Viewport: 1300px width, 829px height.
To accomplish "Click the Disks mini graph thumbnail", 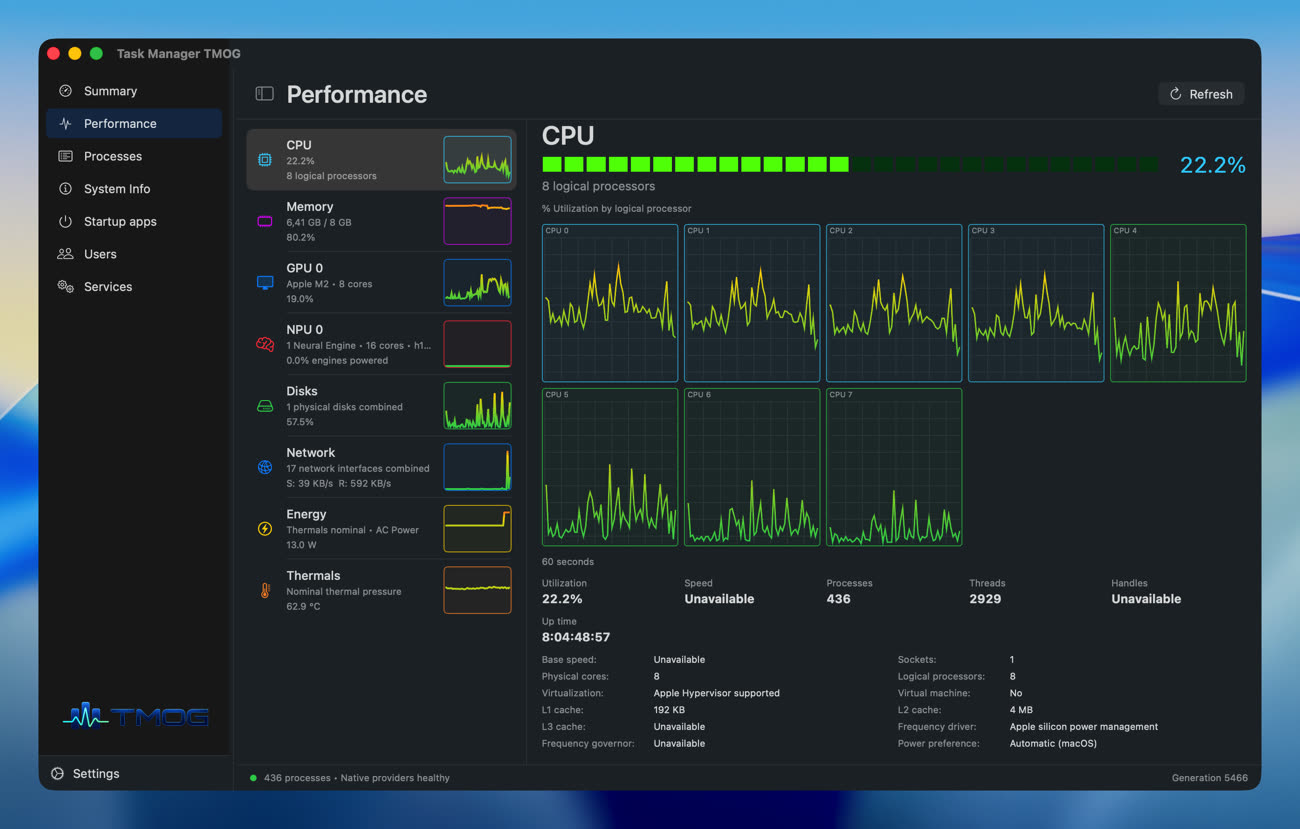I will [x=477, y=406].
